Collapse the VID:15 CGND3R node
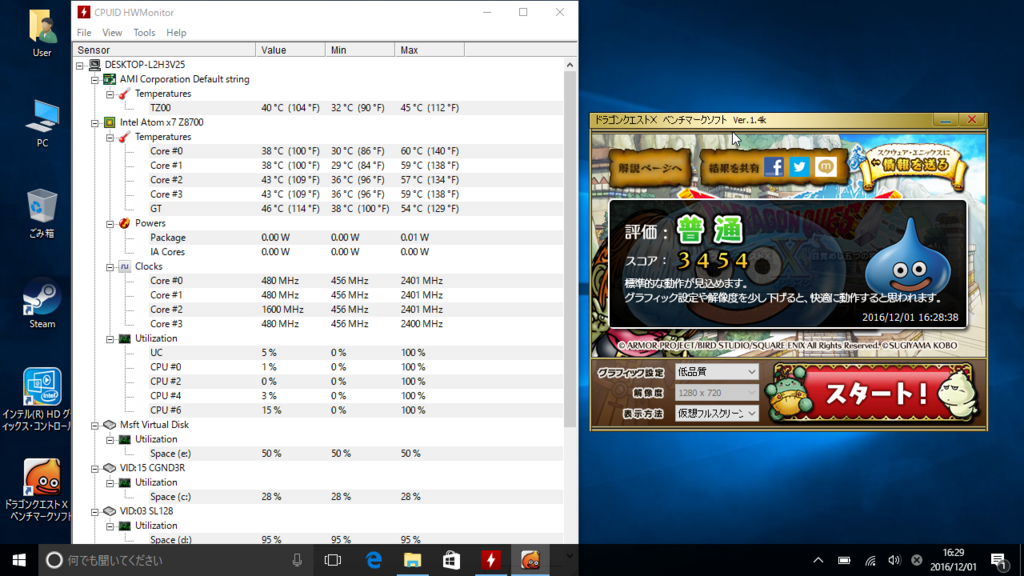 (x=95, y=468)
